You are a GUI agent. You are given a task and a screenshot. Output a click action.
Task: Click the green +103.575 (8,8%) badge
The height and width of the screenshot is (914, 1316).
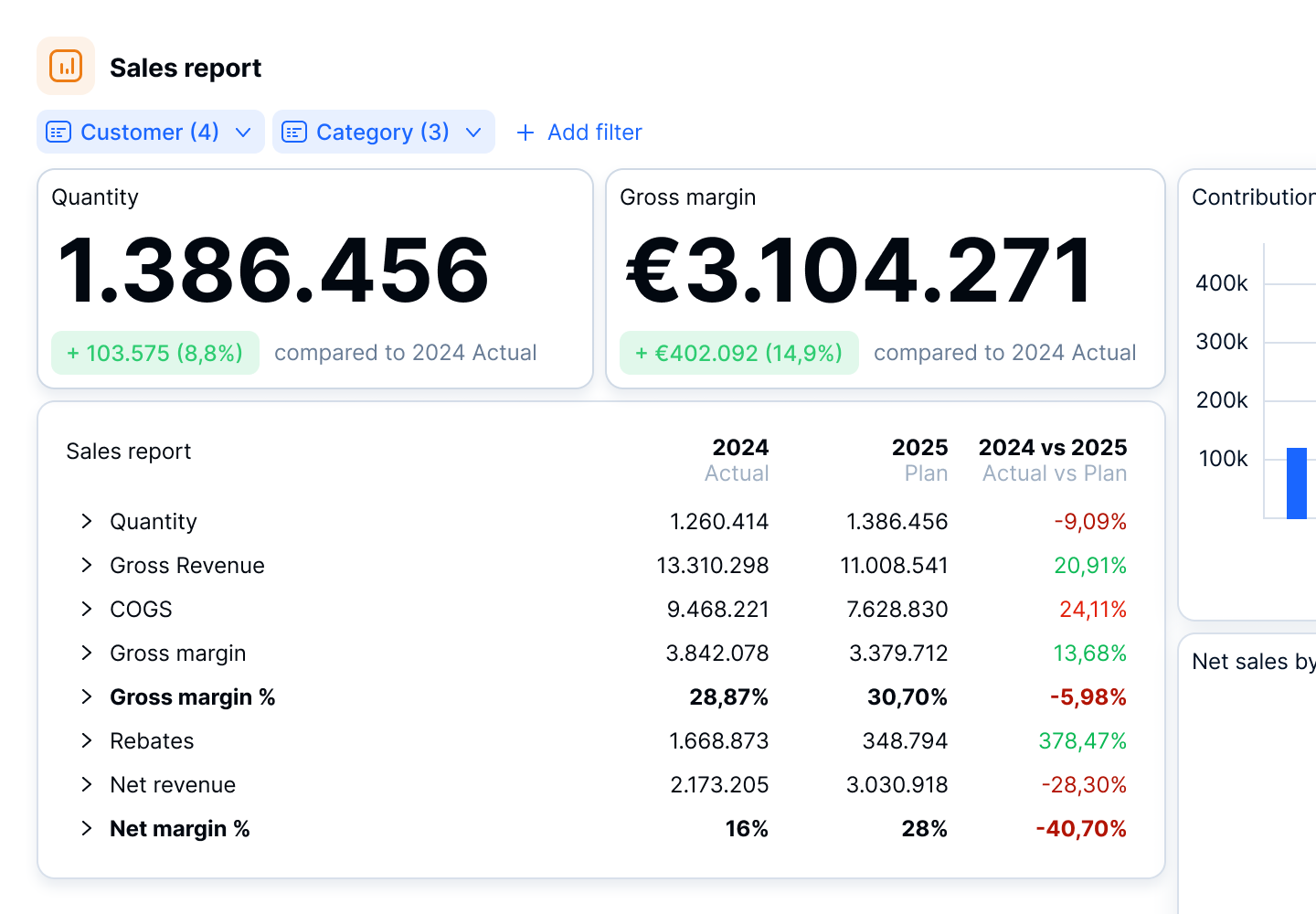click(x=154, y=353)
